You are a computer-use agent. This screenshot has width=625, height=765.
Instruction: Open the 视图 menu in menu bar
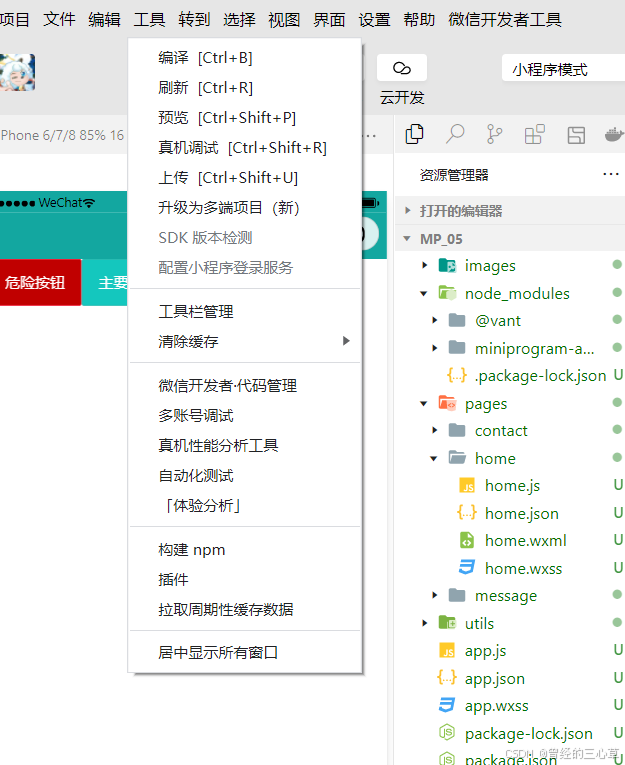point(284,20)
